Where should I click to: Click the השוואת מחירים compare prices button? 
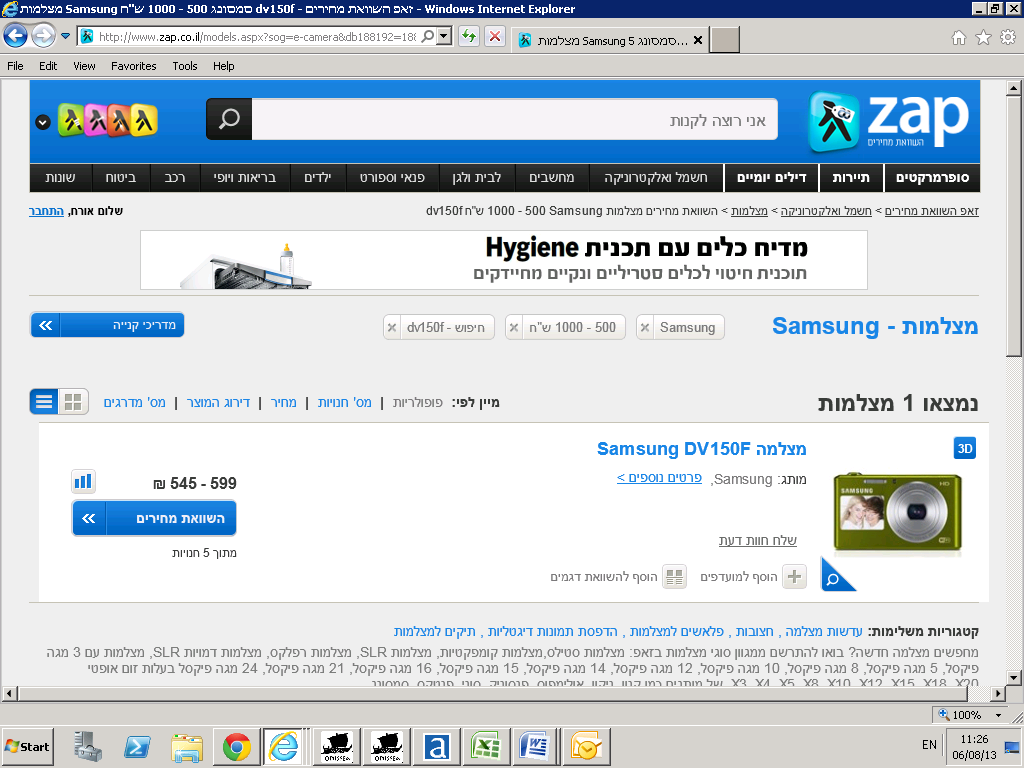(154, 518)
